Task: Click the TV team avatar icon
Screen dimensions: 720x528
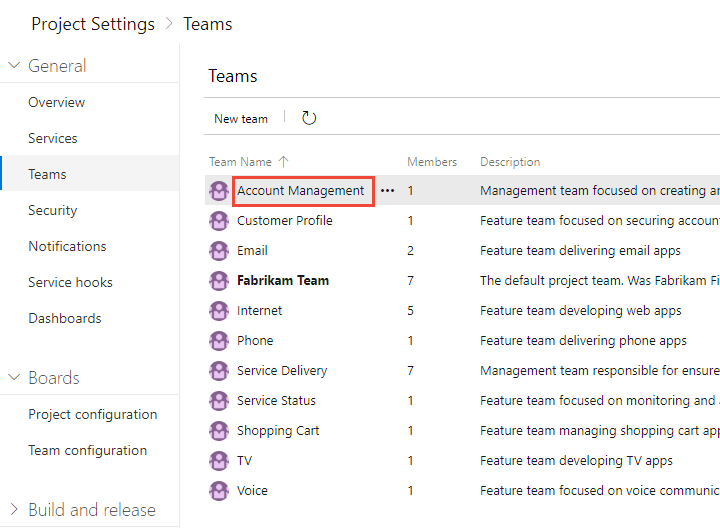Action: tap(219, 461)
